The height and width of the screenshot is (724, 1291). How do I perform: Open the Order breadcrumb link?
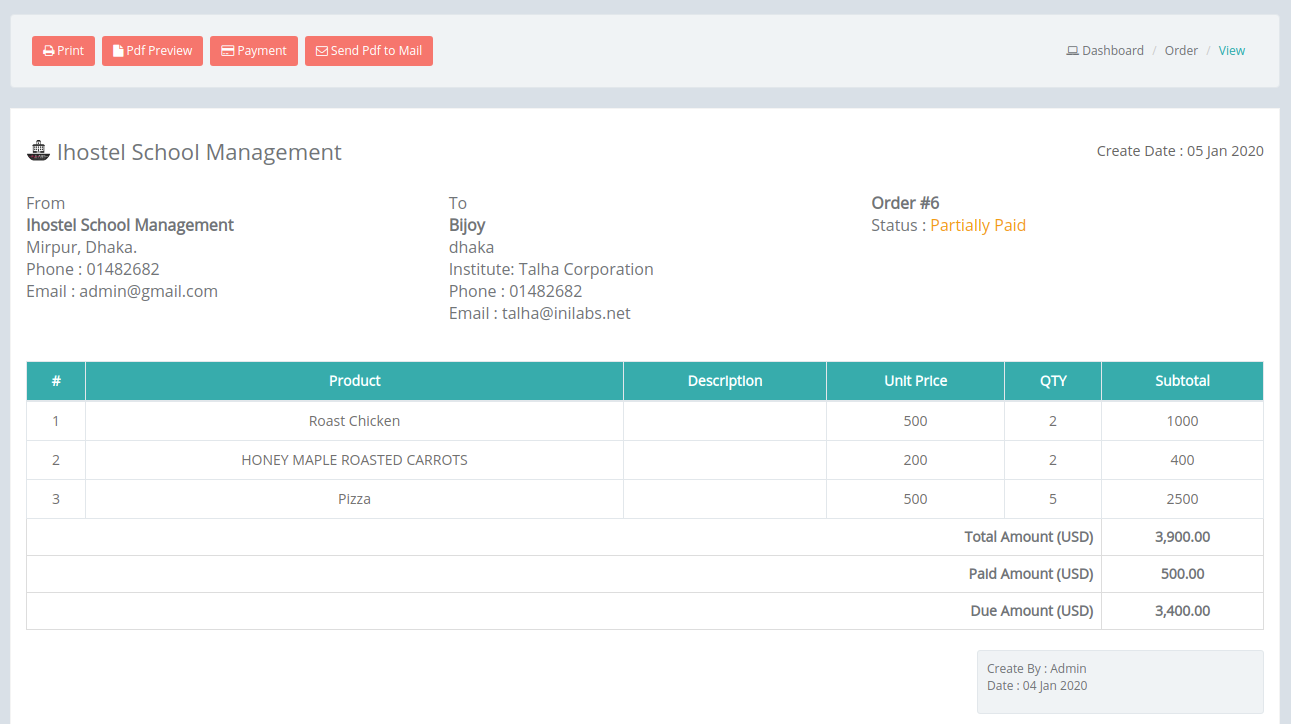1181,51
